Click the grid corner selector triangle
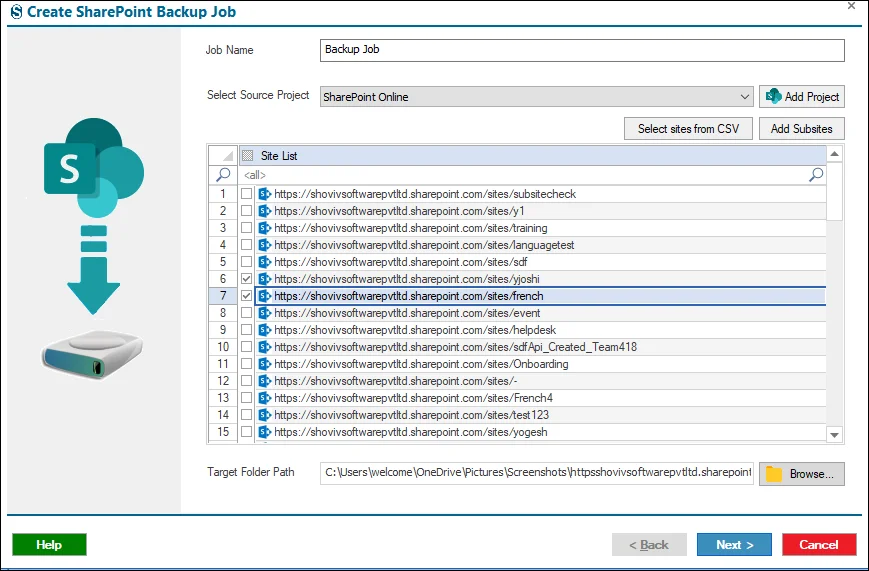Screen dimensions: 869x571 [x=223, y=156]
